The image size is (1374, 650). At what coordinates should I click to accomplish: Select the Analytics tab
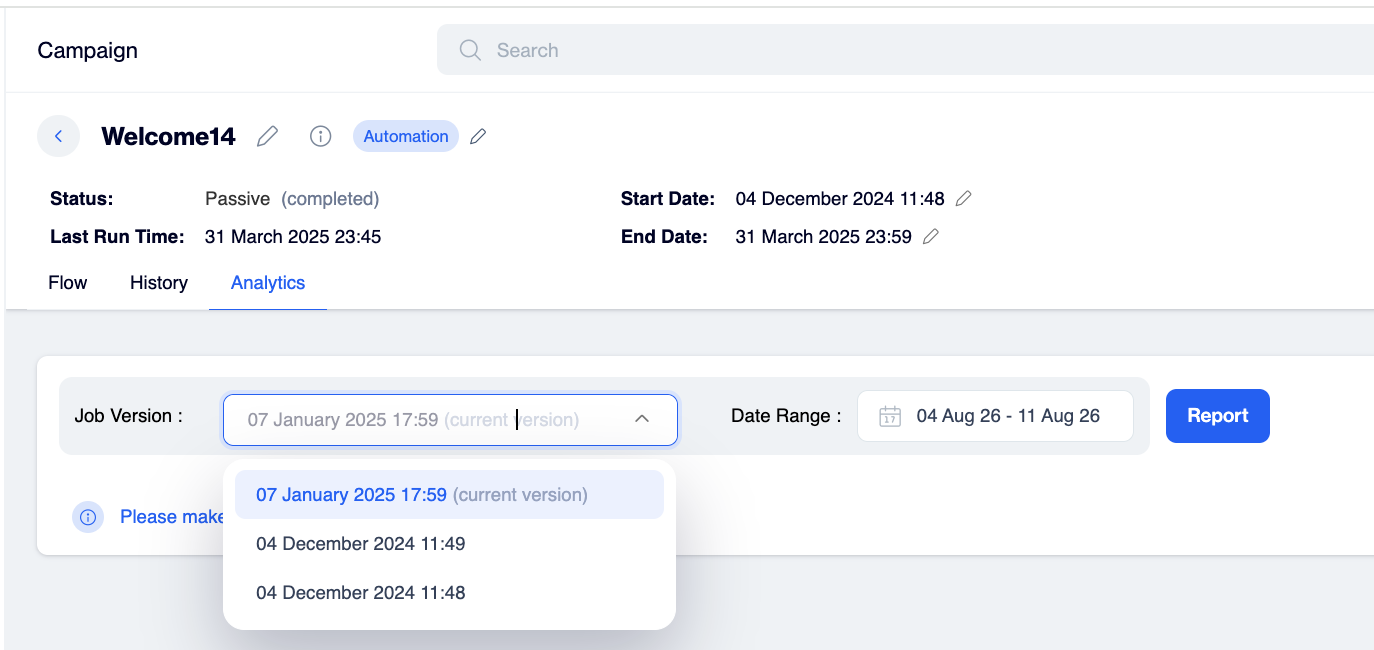tap(268, 283)
